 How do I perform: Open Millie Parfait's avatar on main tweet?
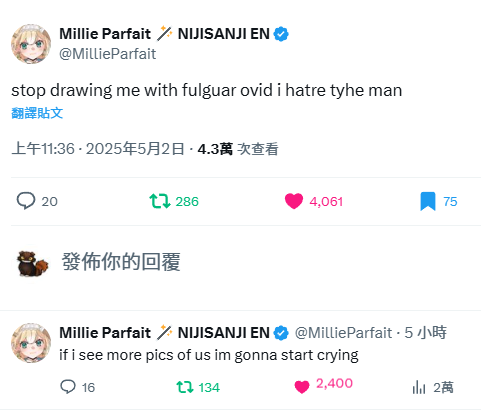point(31,44)
